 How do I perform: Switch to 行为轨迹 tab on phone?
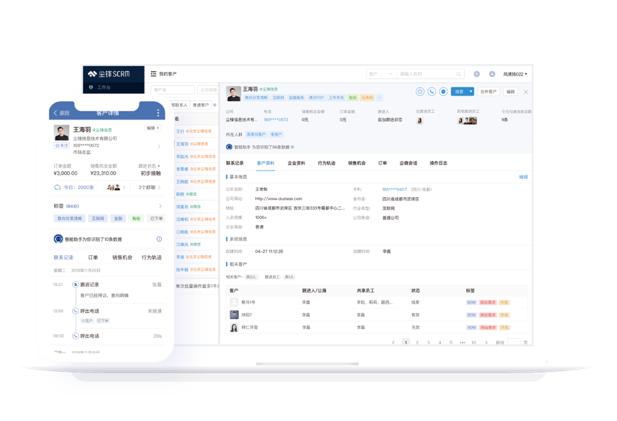tap(151, 257)
